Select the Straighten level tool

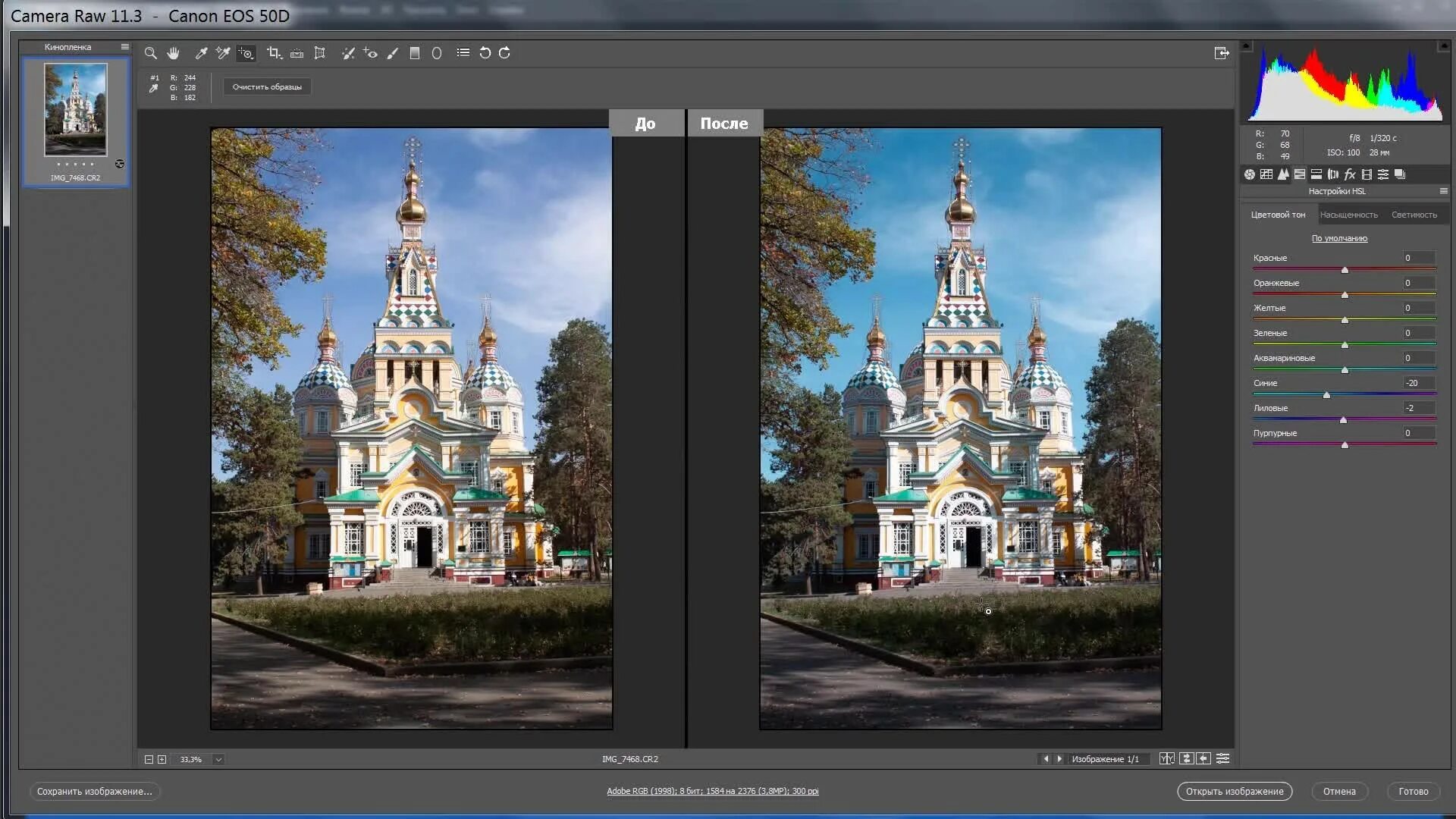click(x=297, y=53)
